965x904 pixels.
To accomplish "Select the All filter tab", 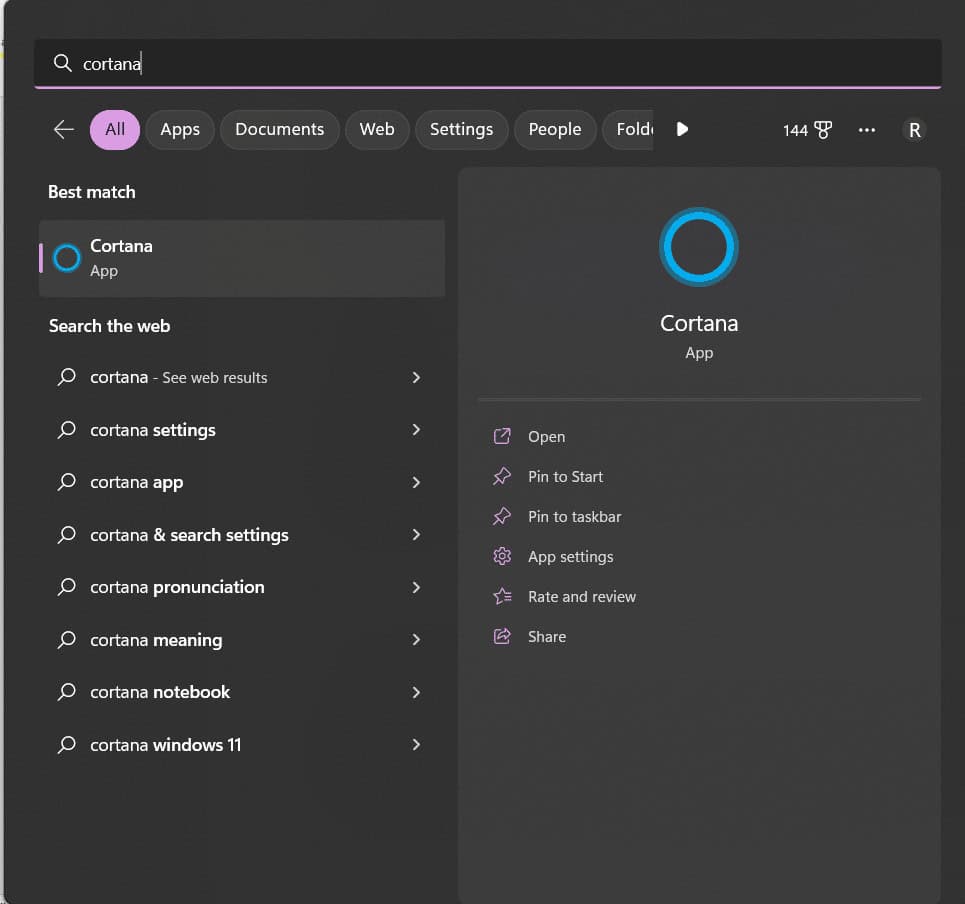I will point(115,130).
